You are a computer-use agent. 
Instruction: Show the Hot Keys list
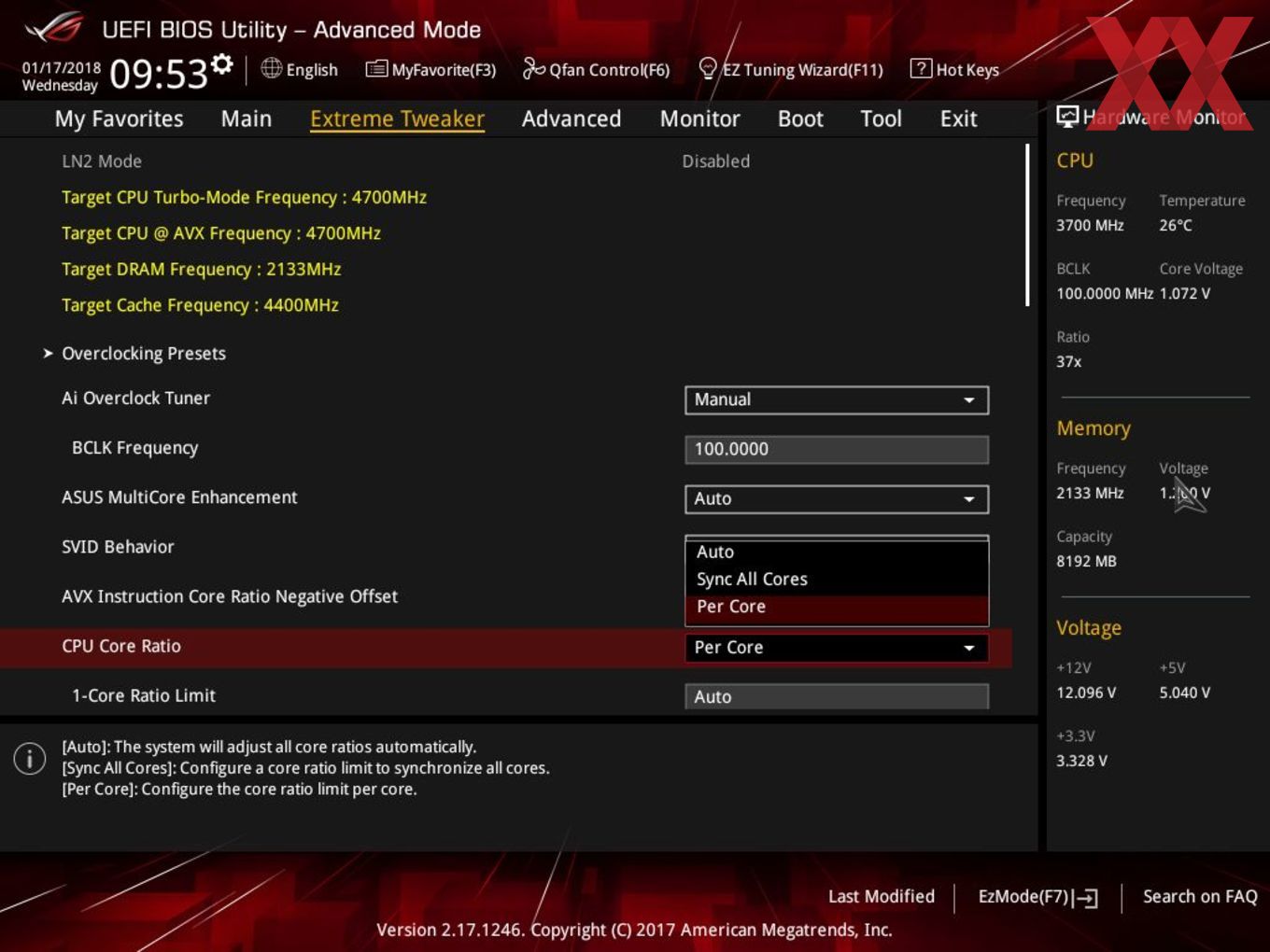pos(954,69)
